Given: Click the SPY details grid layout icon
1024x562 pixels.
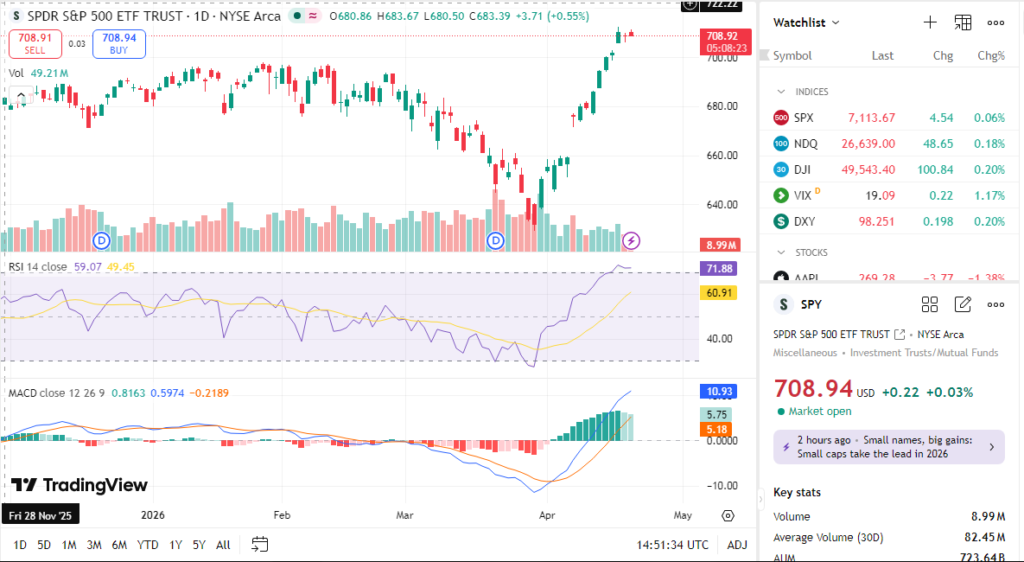Looking at the screenshot, I should pos(930,304).
